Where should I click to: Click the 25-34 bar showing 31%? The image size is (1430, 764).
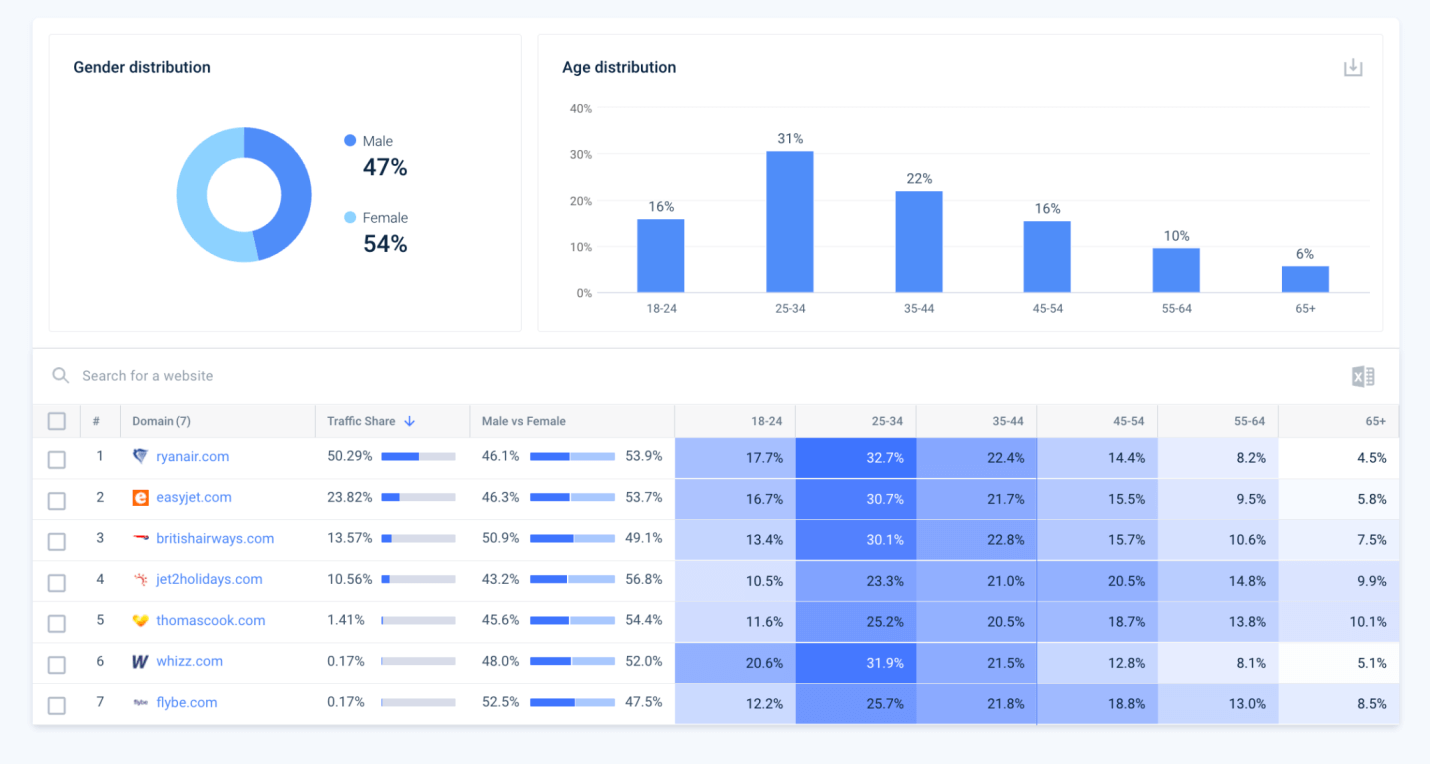click(790, 222)
